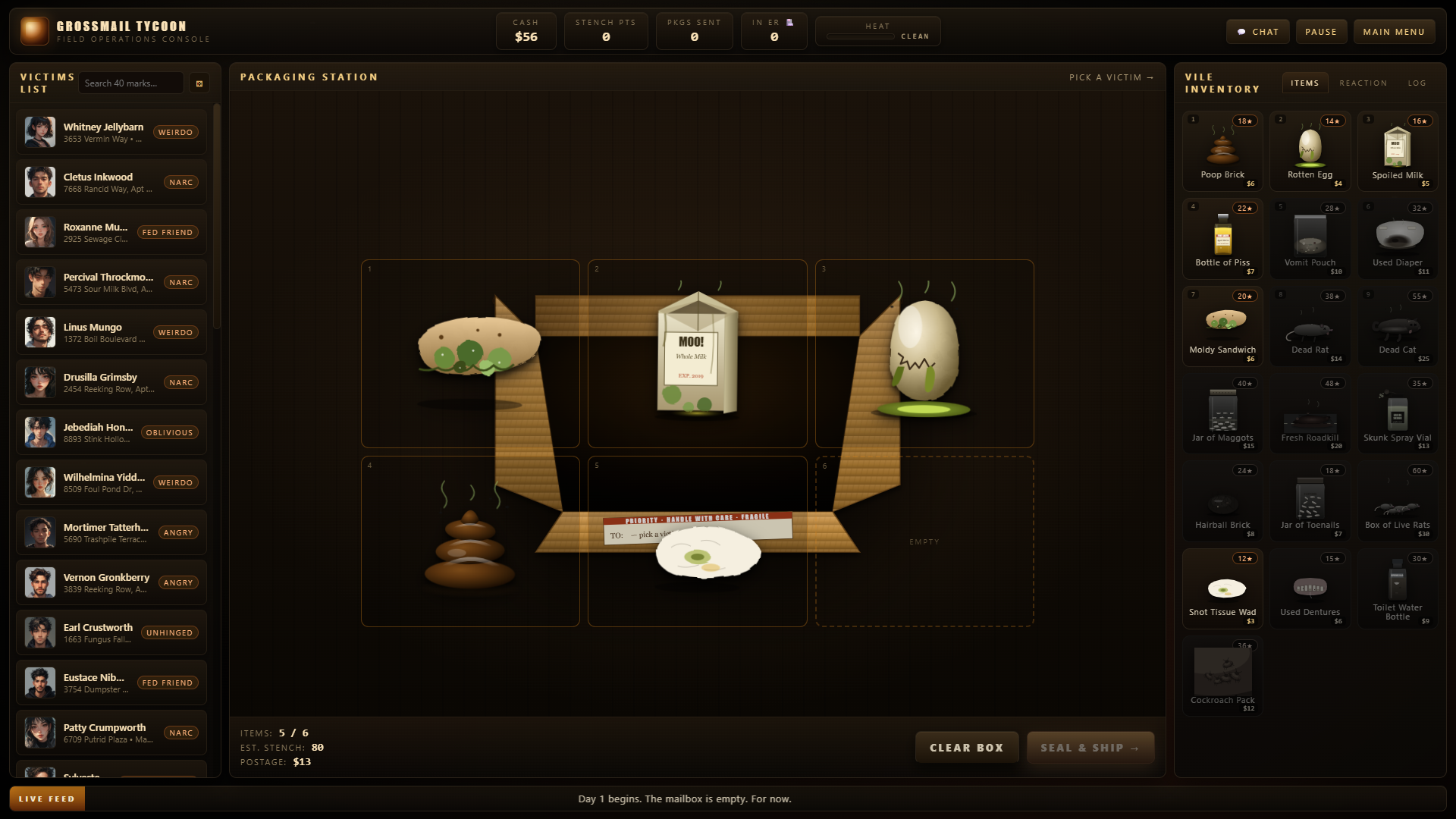The height and width of the screenshot is (819, 1456).
Task: Select victim Patty Crumpworth
Action: pyautogui.click(x=111, y=733)
